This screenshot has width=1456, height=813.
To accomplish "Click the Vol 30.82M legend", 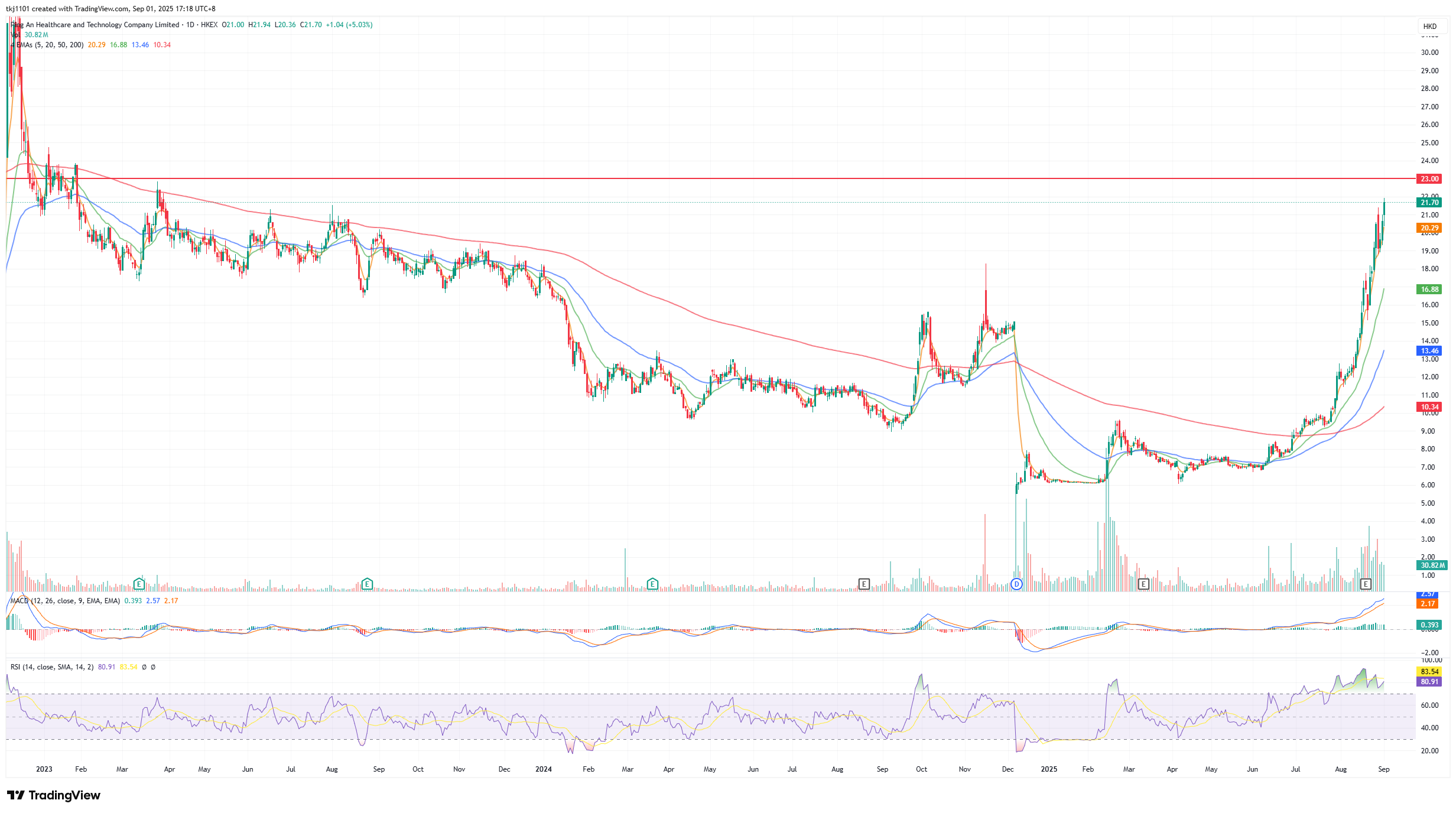I will [30, 35].
